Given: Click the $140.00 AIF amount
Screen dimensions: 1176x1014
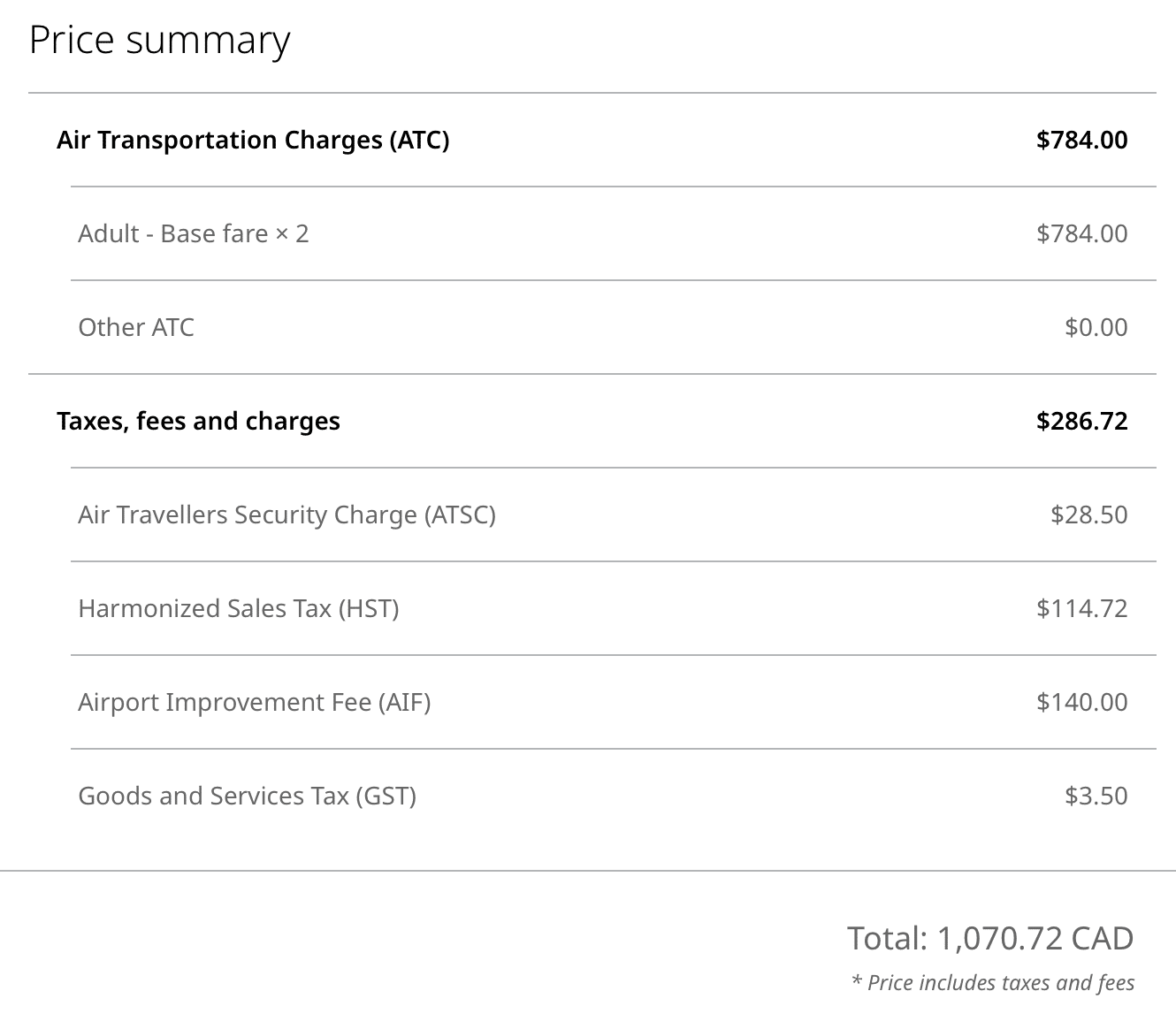Looking at the screenshot, I should coord(1081,703).
